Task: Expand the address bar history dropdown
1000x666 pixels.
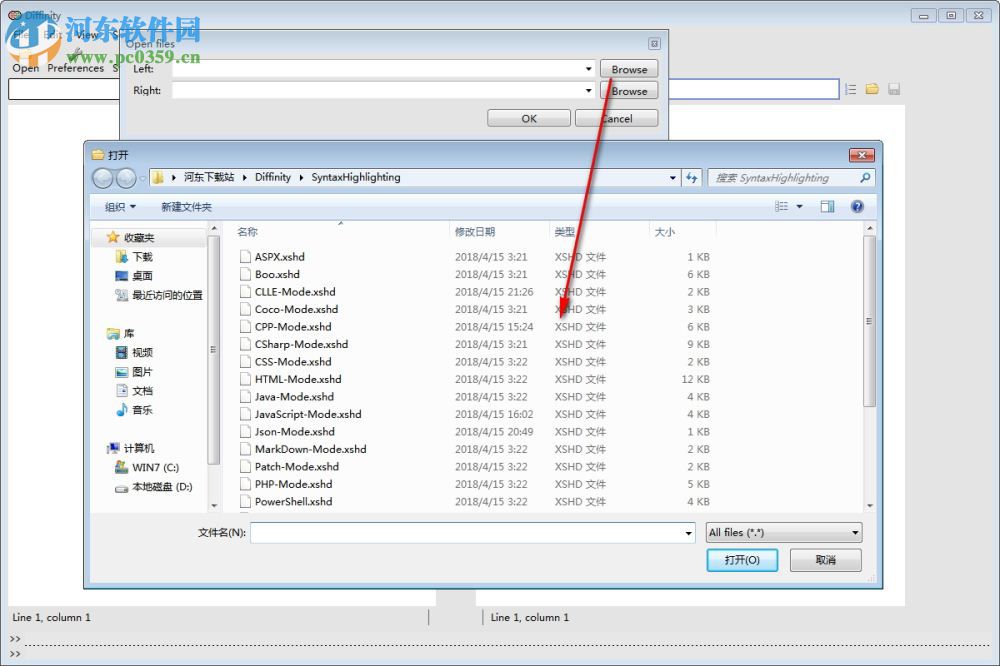Action: click(x=673, y=178)
